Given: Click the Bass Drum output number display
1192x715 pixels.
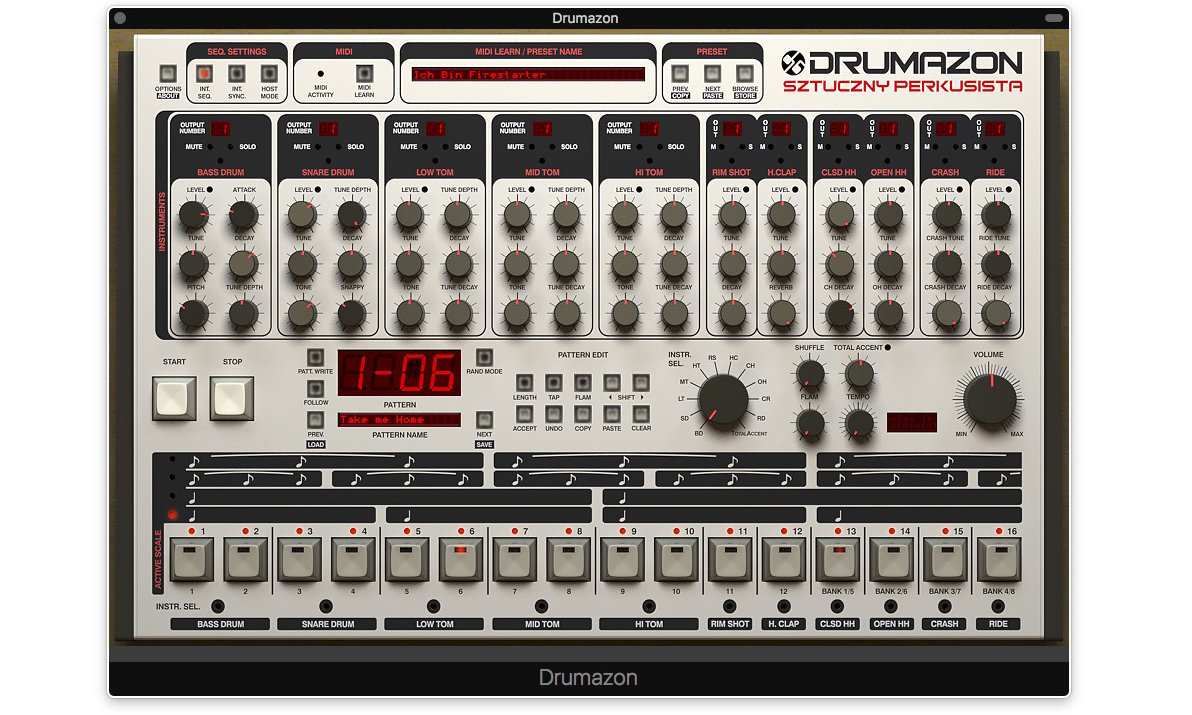Looking at the screenshot, I should [220, 128].
